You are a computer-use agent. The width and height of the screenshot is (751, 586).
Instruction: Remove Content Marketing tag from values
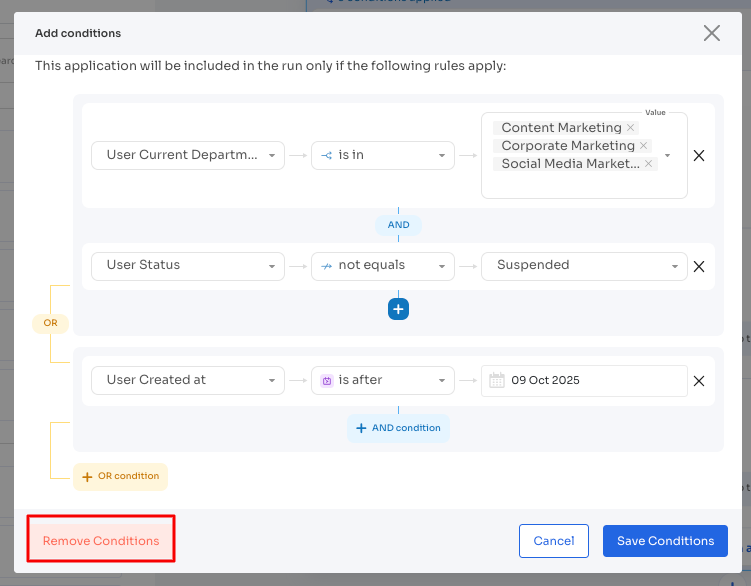(x=630, y=127)
